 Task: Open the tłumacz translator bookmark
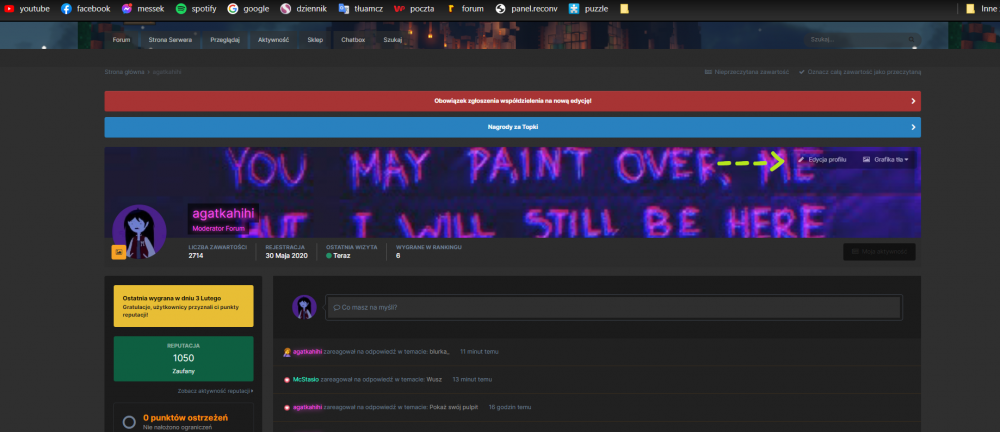(x=360, y=9)
